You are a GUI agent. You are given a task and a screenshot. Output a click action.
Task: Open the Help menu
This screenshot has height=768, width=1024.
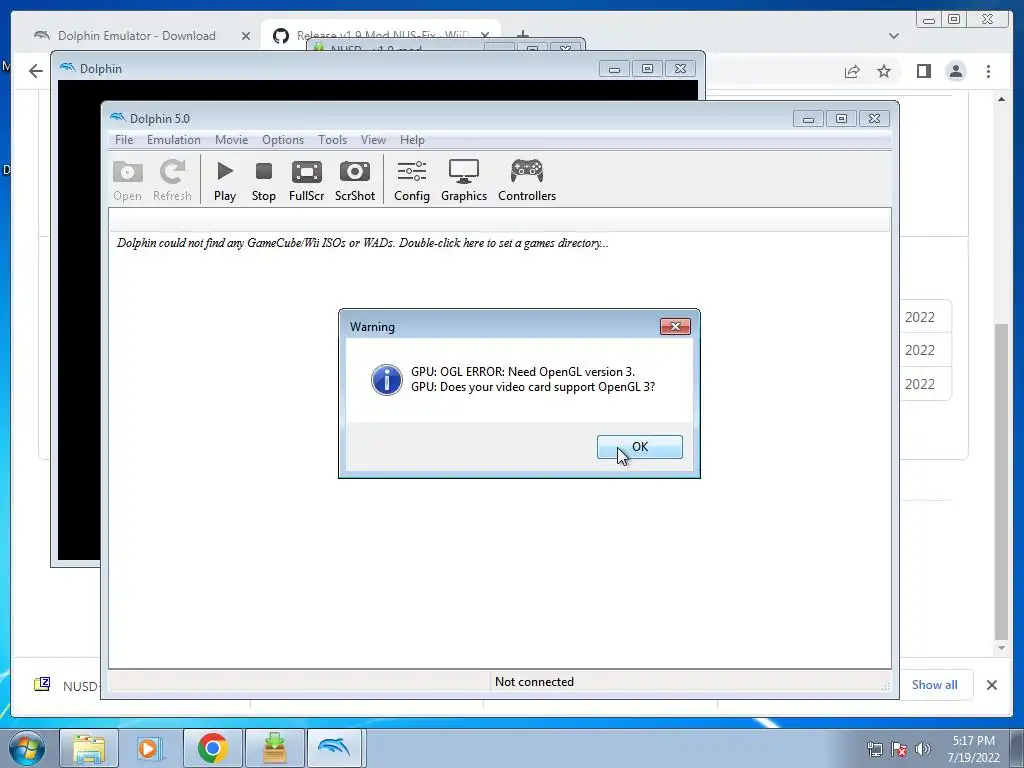[412, 140]
